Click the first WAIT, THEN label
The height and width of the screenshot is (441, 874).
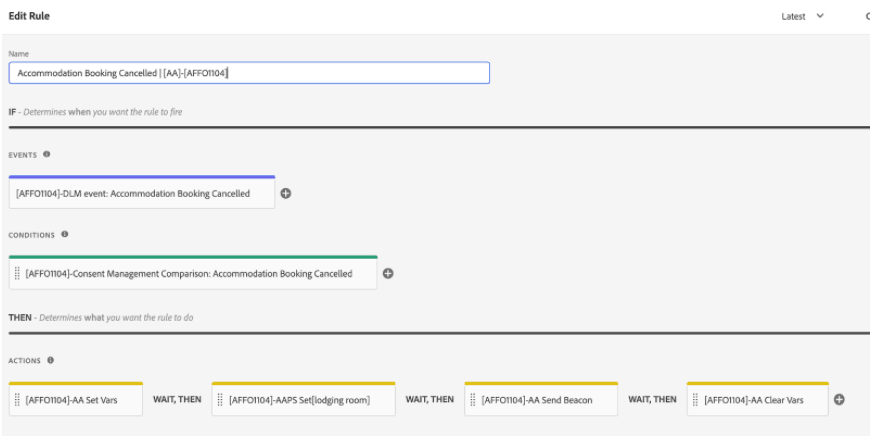point(177,400)
